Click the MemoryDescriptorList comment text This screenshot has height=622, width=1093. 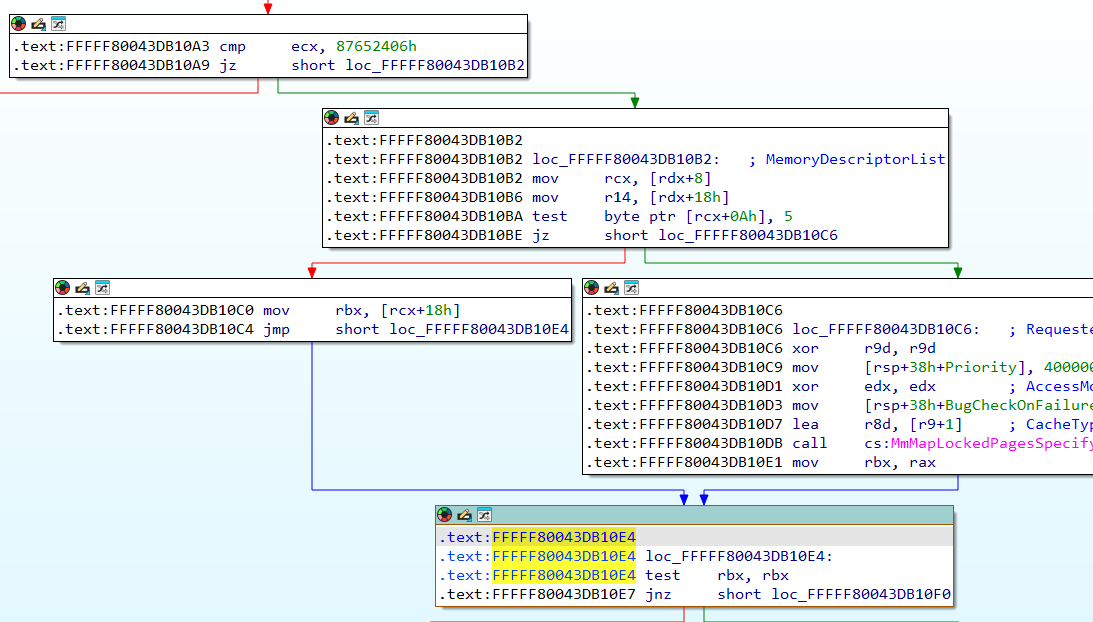coord(855,160)
